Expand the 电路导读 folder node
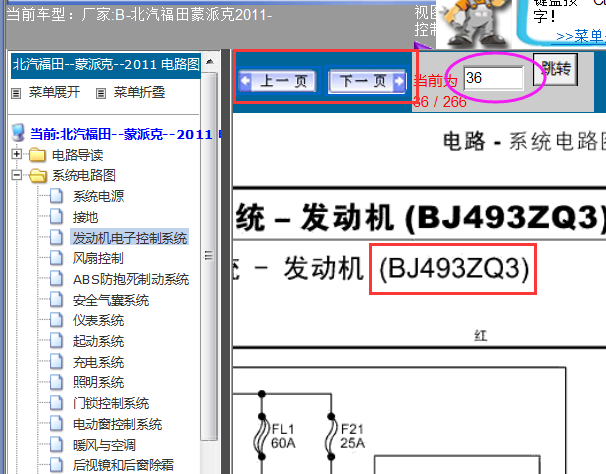This screenshot has width=606, height=474. (17, 154)
